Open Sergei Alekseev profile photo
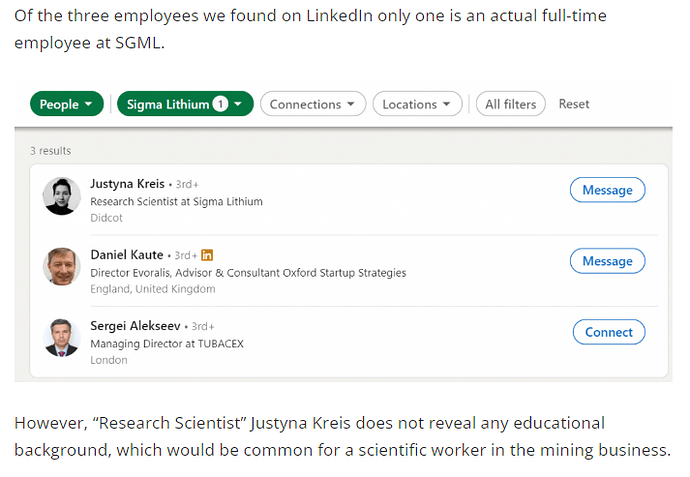 tap(62, 338)
